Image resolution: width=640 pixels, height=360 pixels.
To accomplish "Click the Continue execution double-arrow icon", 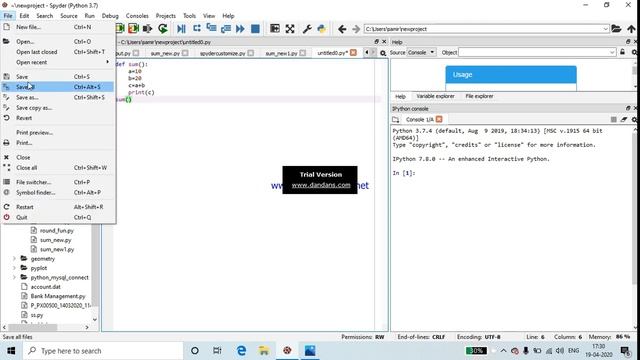I will [240, 29].
